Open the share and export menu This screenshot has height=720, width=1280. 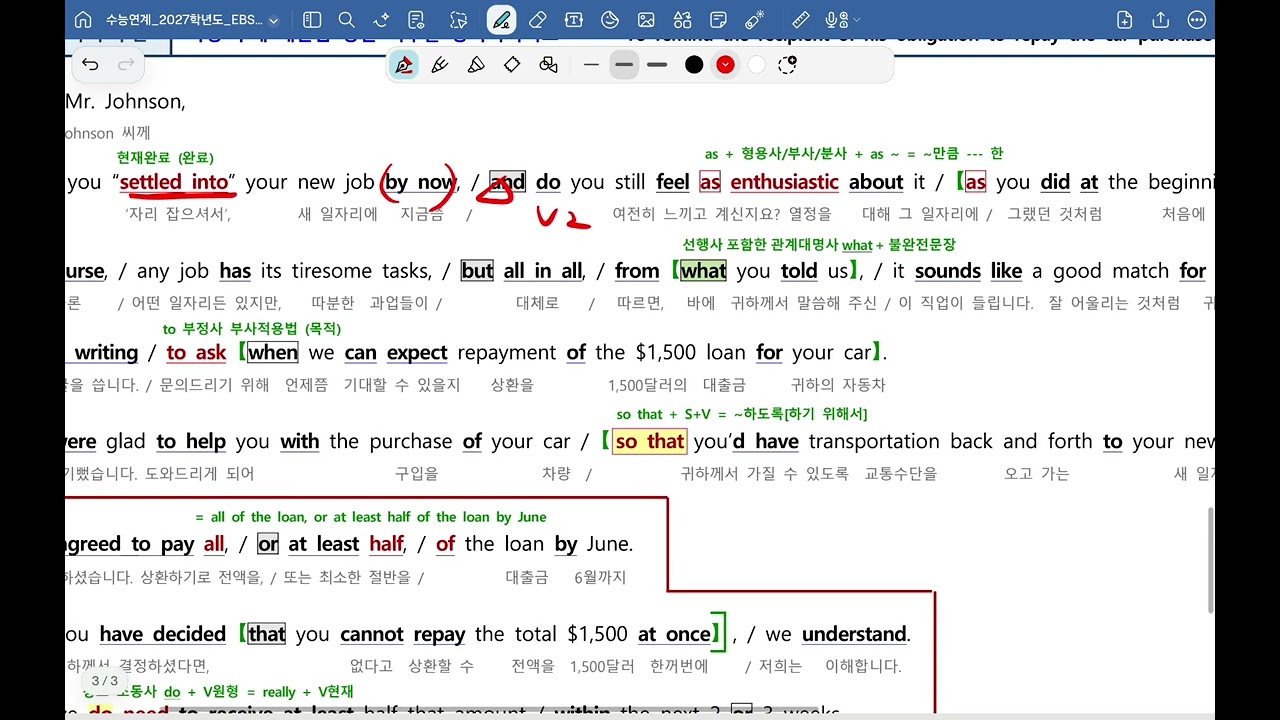(1161, 20)
